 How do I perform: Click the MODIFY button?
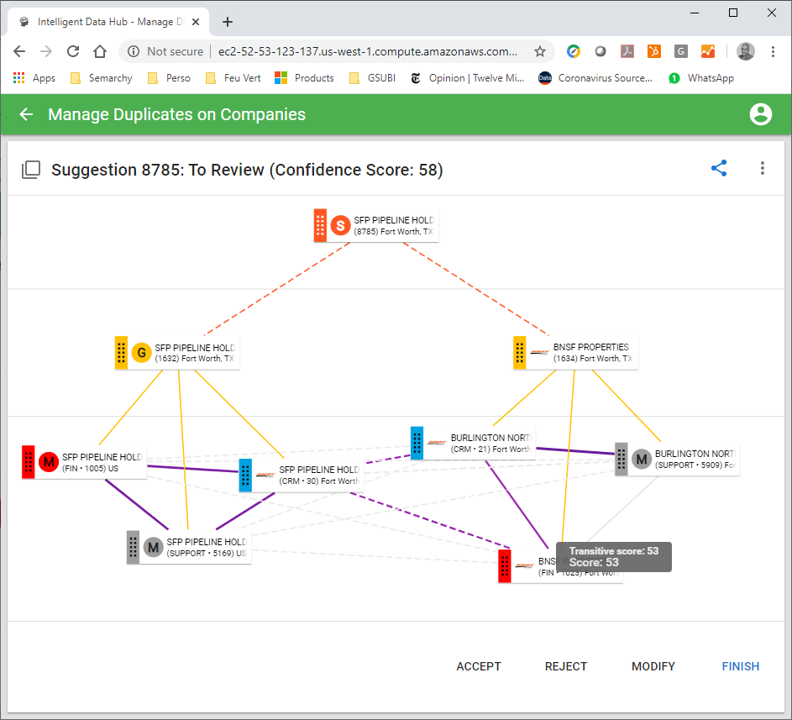coord(653,666)
